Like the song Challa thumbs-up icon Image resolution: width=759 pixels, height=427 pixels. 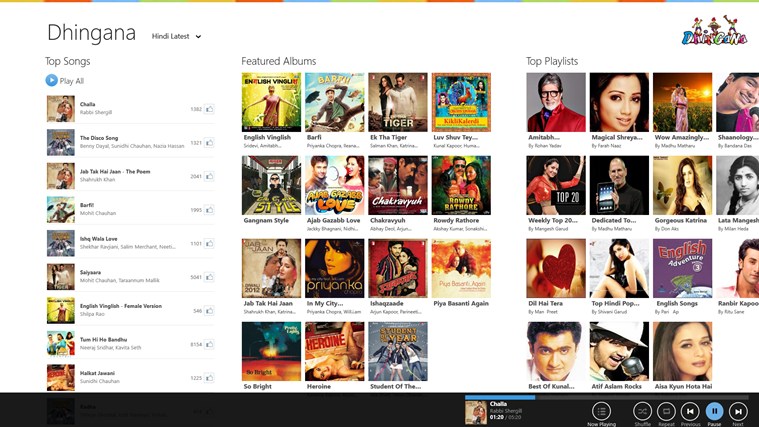click(209, 109)
